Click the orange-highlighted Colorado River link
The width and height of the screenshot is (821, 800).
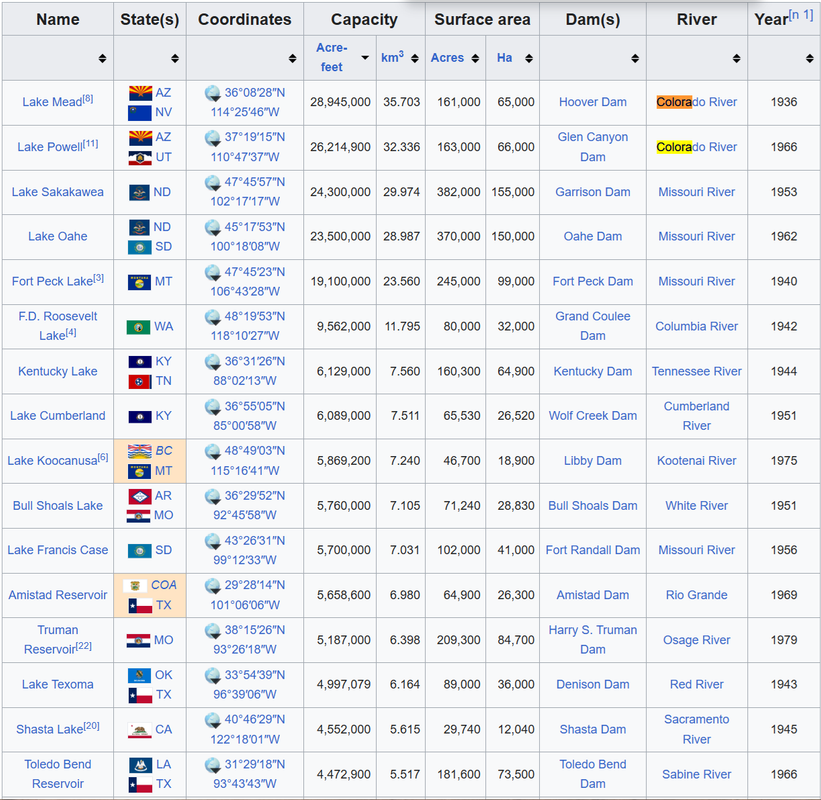pos(696,102)
